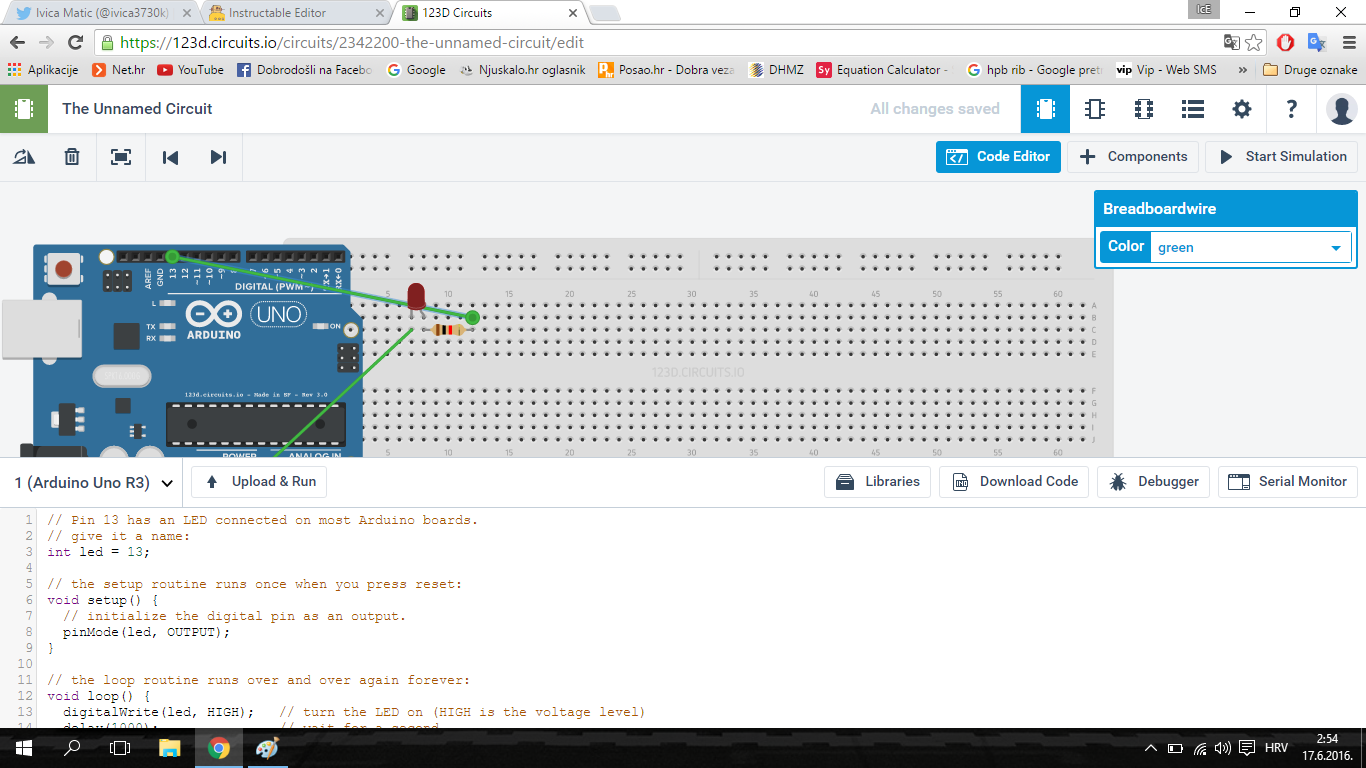Zoom to fit the circuit
Screen dimensions: 1366x768
pyautogui.click(x=120, y=157)
